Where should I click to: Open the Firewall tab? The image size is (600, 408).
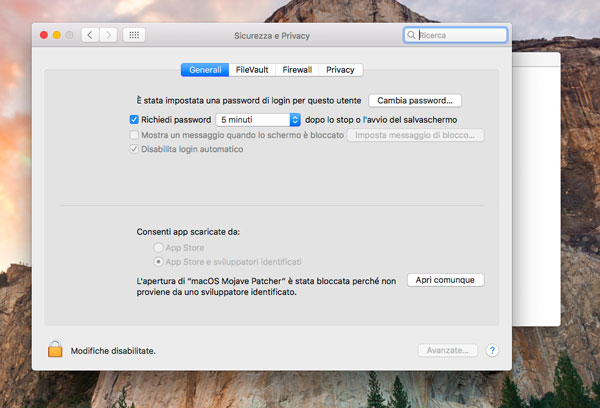297,70
